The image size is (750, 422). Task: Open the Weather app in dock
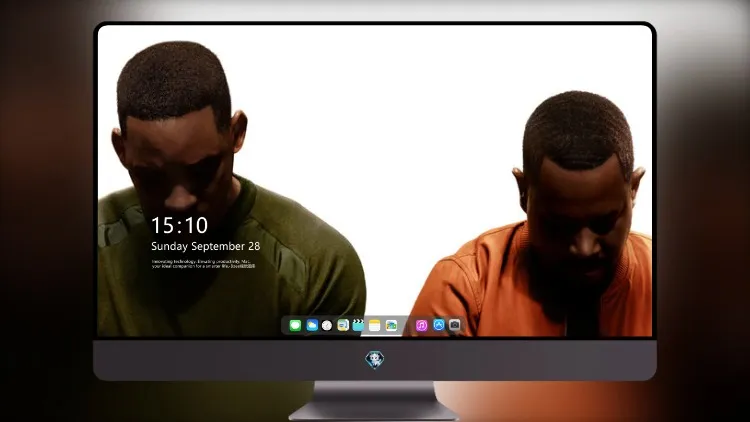coord(312,325)
